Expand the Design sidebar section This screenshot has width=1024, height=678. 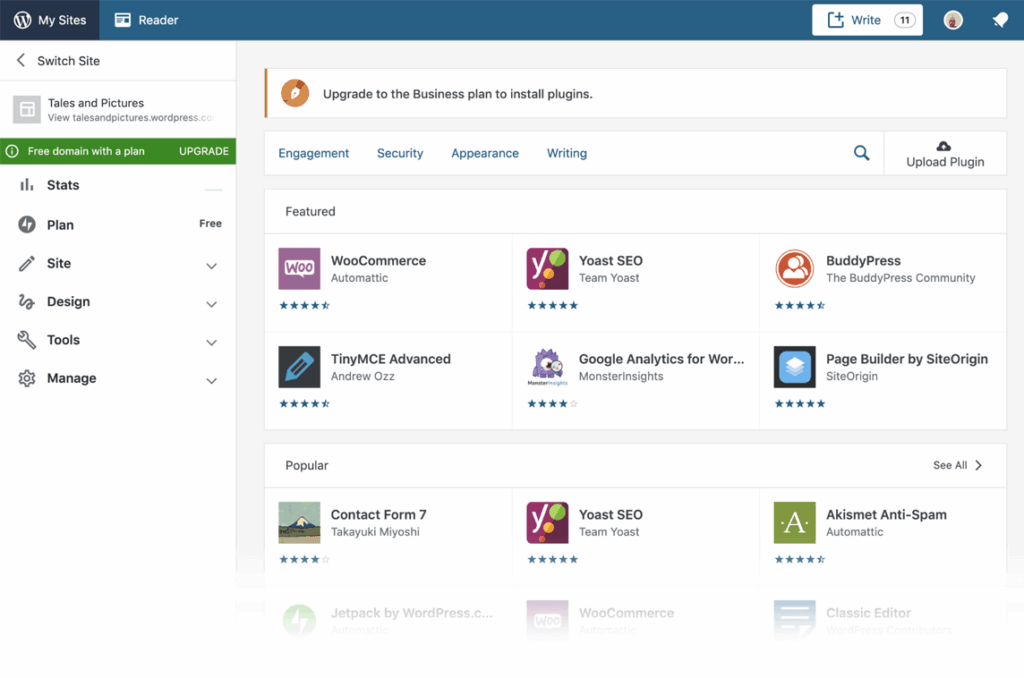pyautogui.click(x=118, y=302)
